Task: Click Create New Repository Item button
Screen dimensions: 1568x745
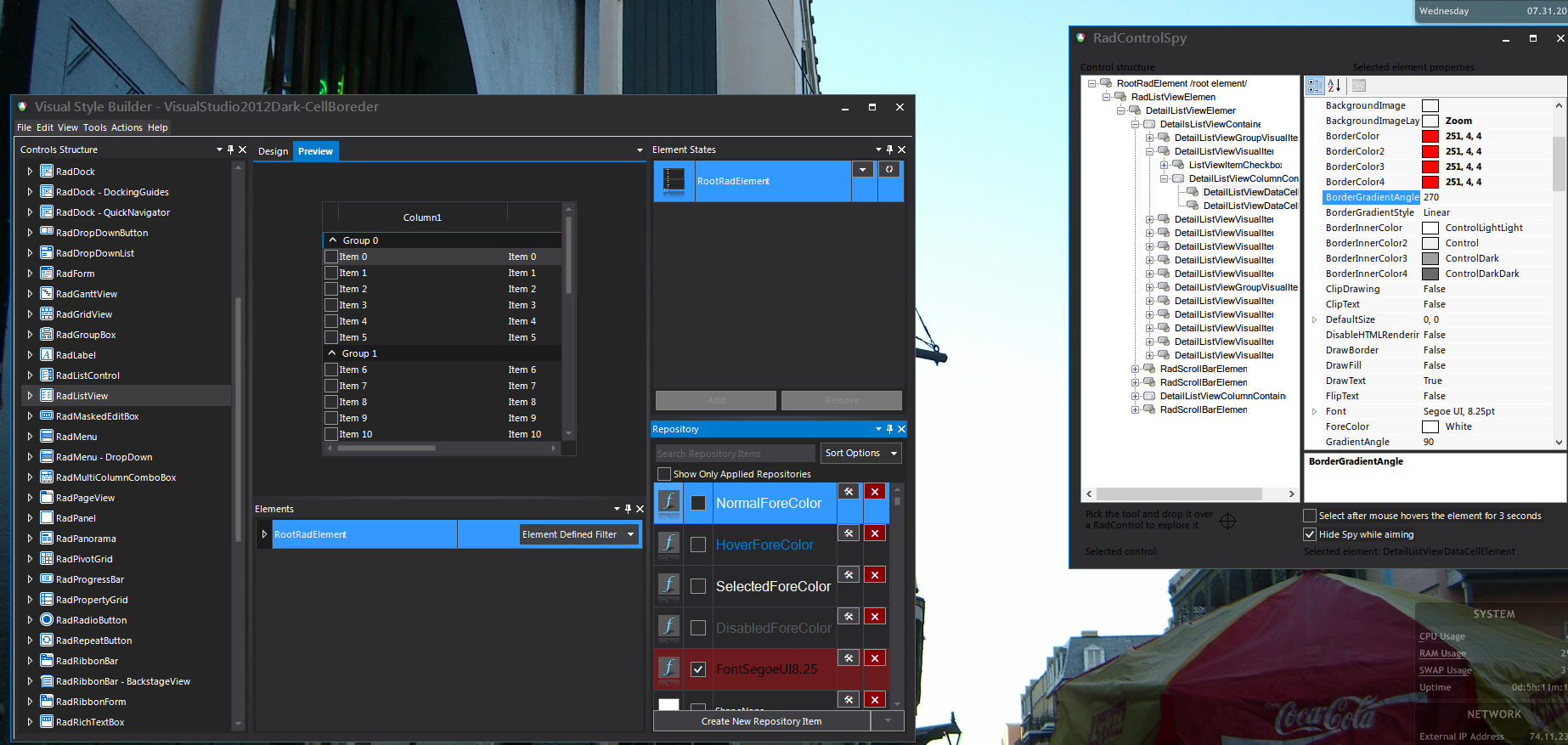Action: [x=762, y=721]
